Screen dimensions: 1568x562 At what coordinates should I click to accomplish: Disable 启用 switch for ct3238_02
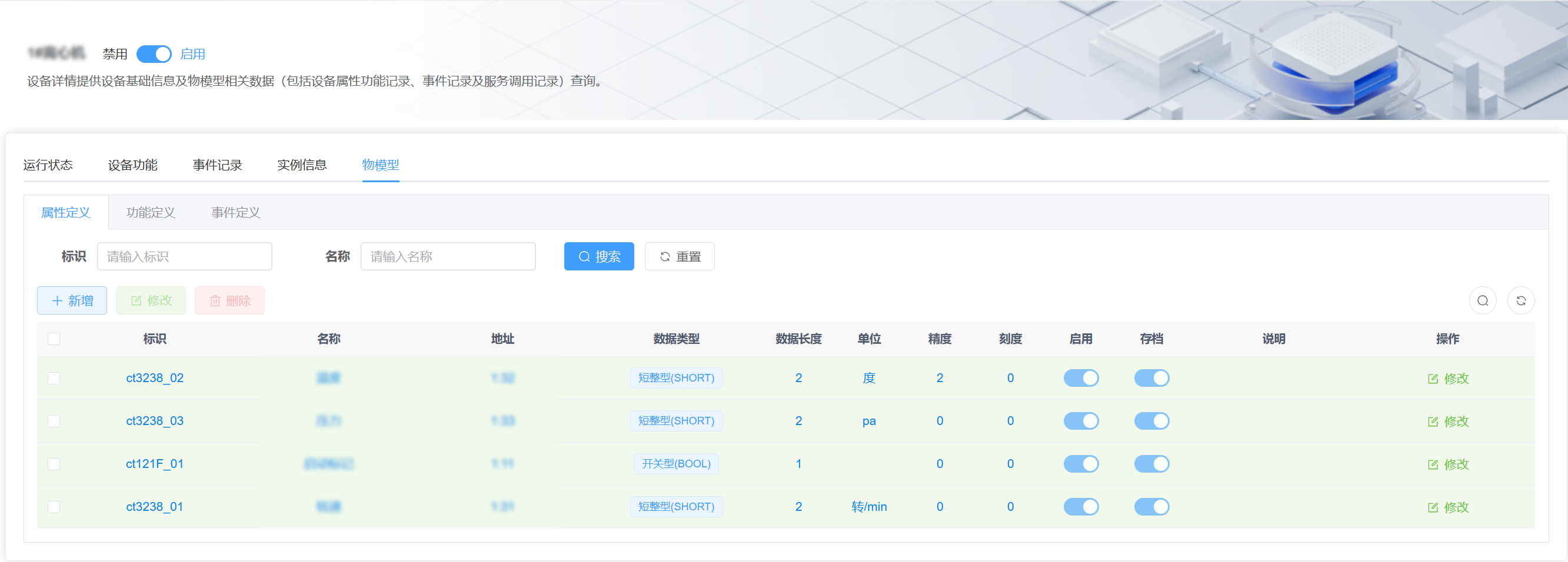click(1080, 379)
